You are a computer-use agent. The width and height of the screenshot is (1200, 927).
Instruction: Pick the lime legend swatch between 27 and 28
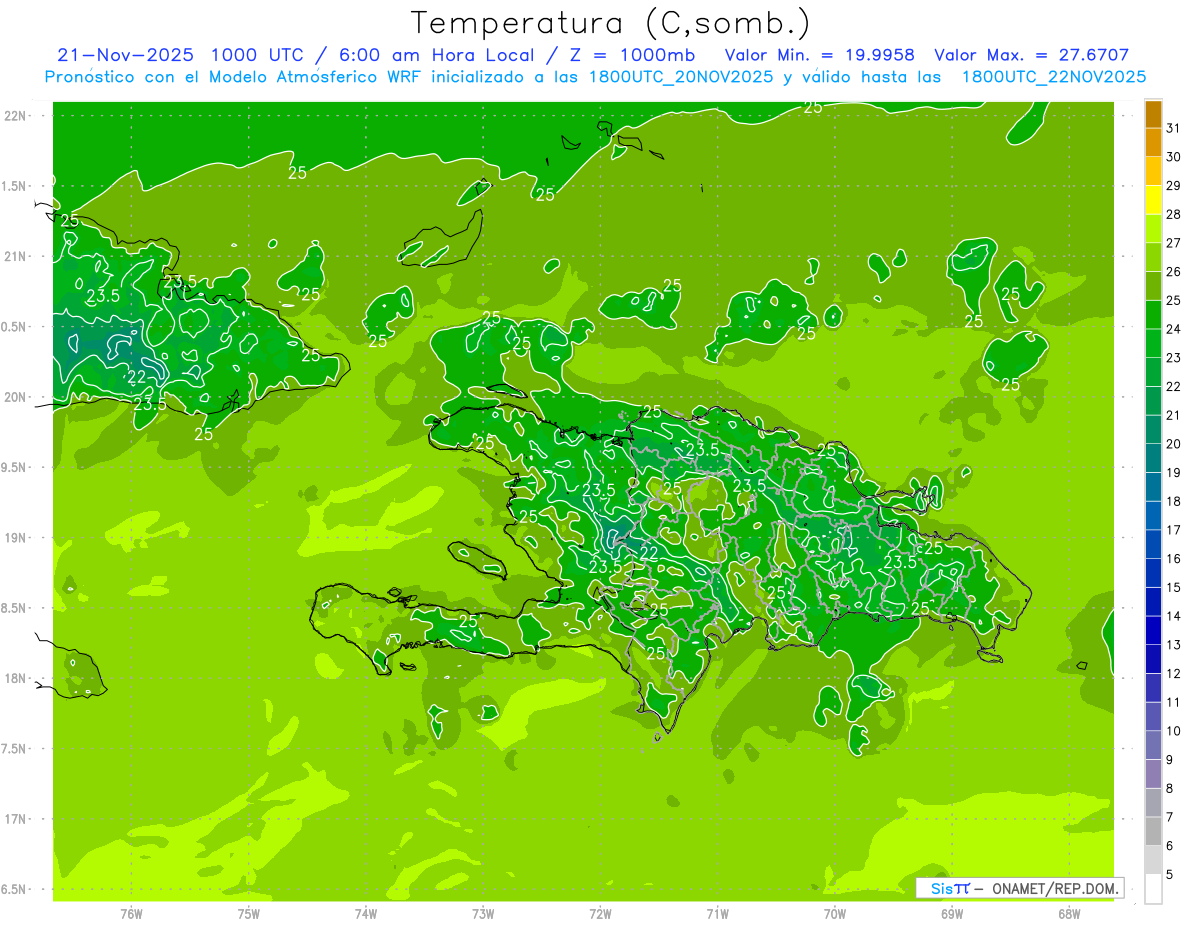(1153, 229)
